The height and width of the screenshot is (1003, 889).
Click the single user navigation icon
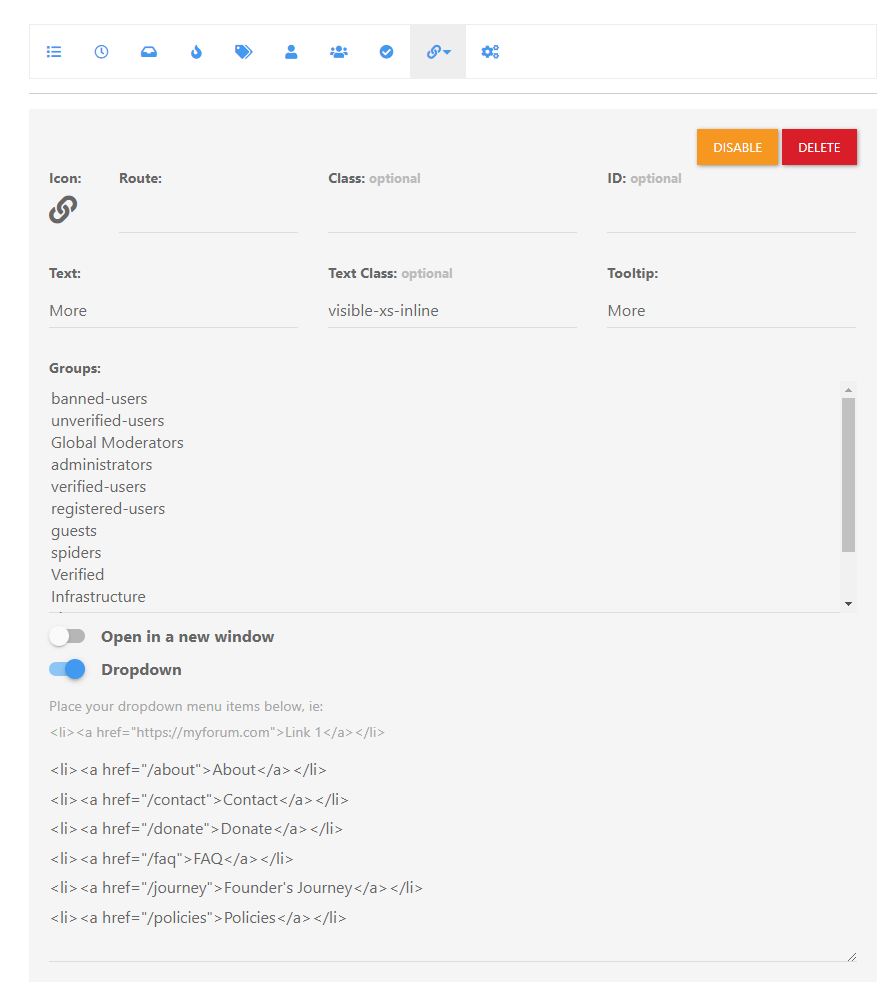click(291, 52)
